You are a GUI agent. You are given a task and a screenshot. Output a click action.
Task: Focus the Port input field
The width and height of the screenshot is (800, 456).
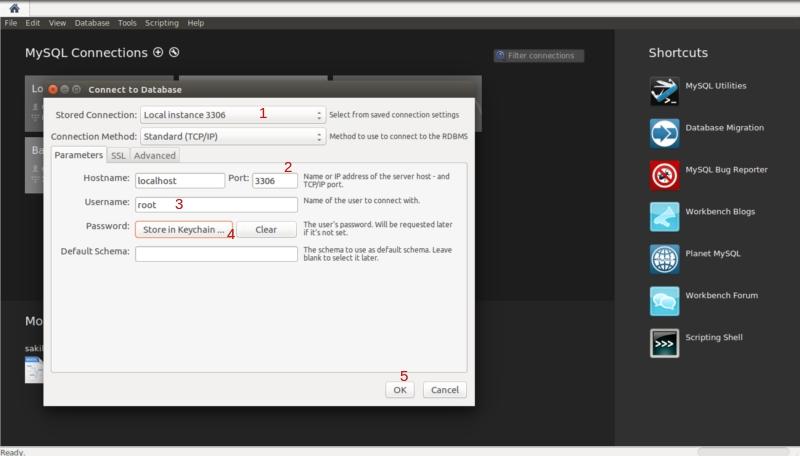(x=274, y=181)
